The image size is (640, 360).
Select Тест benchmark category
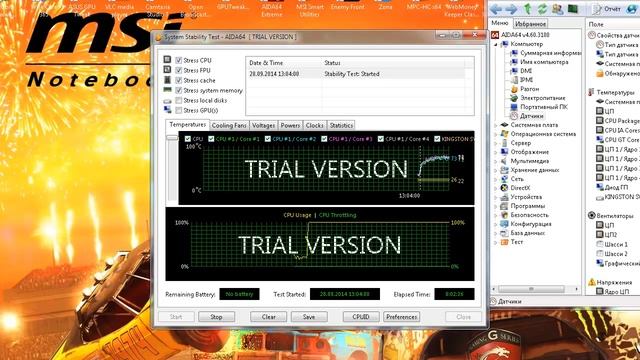pos(516,242)
